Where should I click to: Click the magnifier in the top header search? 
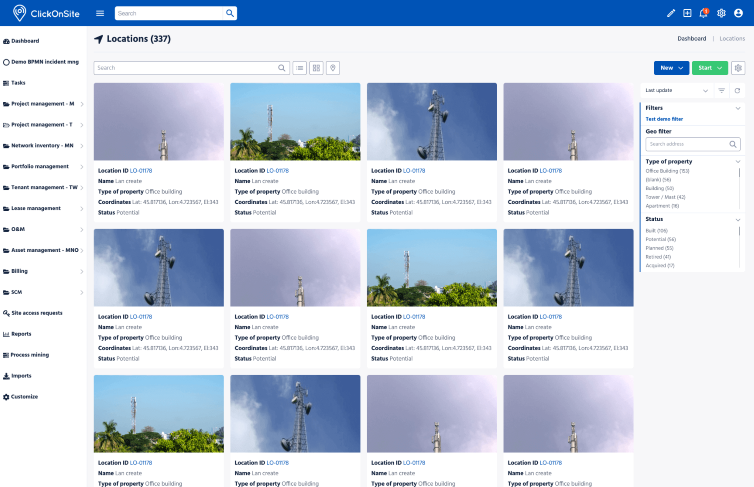pyautogui.click(x=230, y=13)
